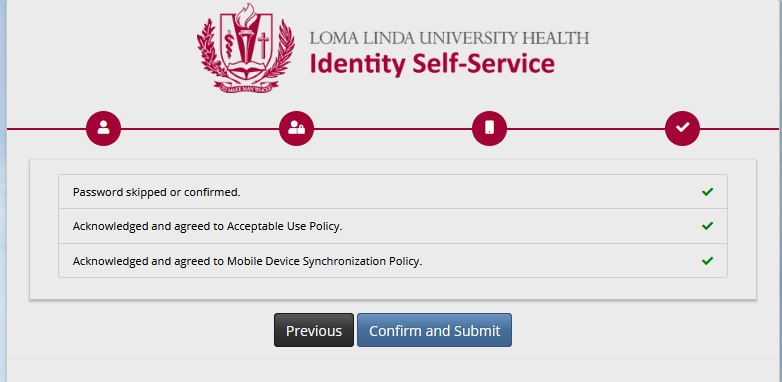Screen dimensions: 782x382
Task: Click green checkmark beside Mobile Device Synchronization
Action: [707, 261]
